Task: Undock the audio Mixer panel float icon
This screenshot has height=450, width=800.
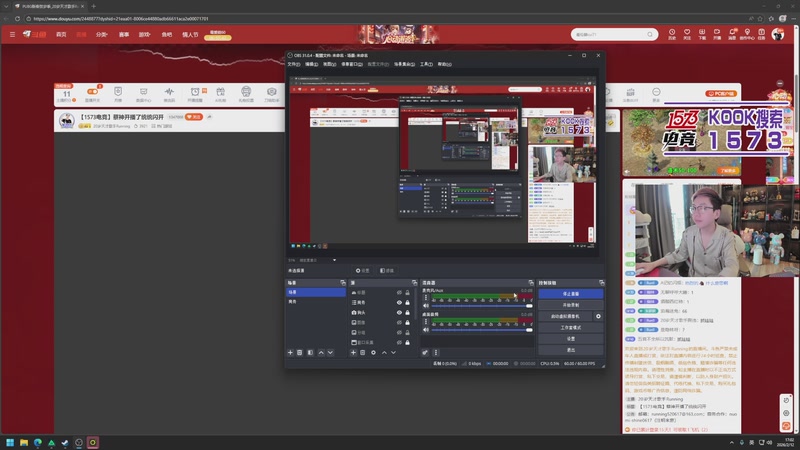Action: pyautogui.click(x=531, y=283)
